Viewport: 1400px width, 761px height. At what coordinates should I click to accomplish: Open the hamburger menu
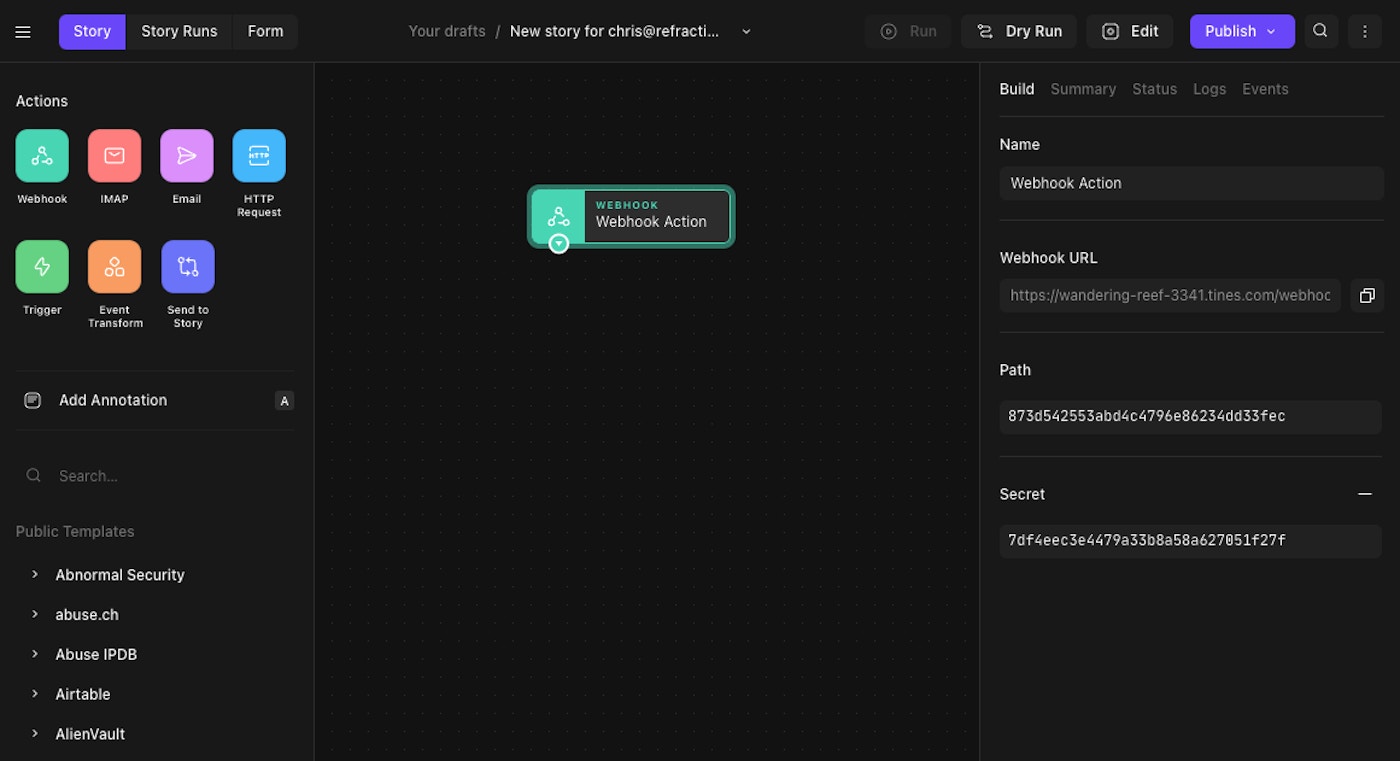coord(23,32)
